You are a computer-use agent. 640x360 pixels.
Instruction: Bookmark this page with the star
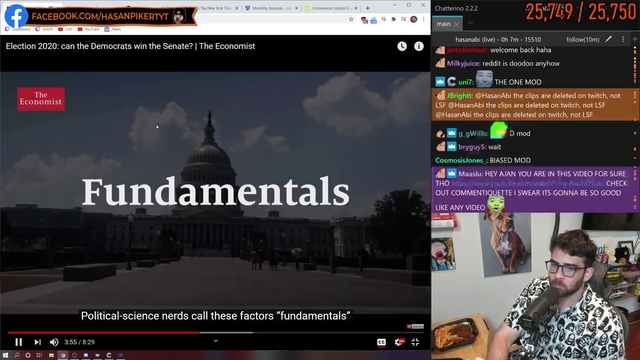351,19
